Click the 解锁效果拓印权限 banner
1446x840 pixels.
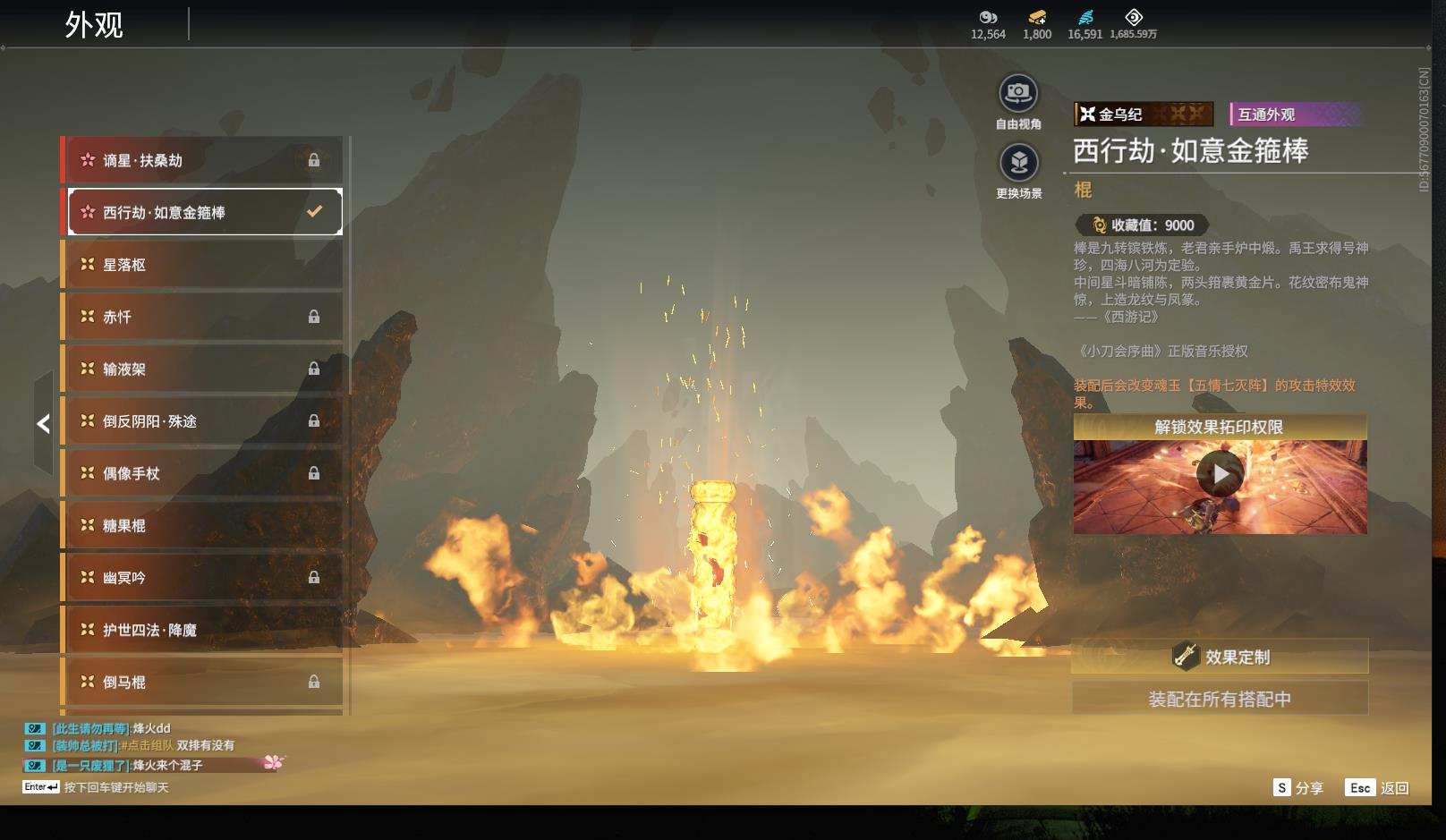1220,427
